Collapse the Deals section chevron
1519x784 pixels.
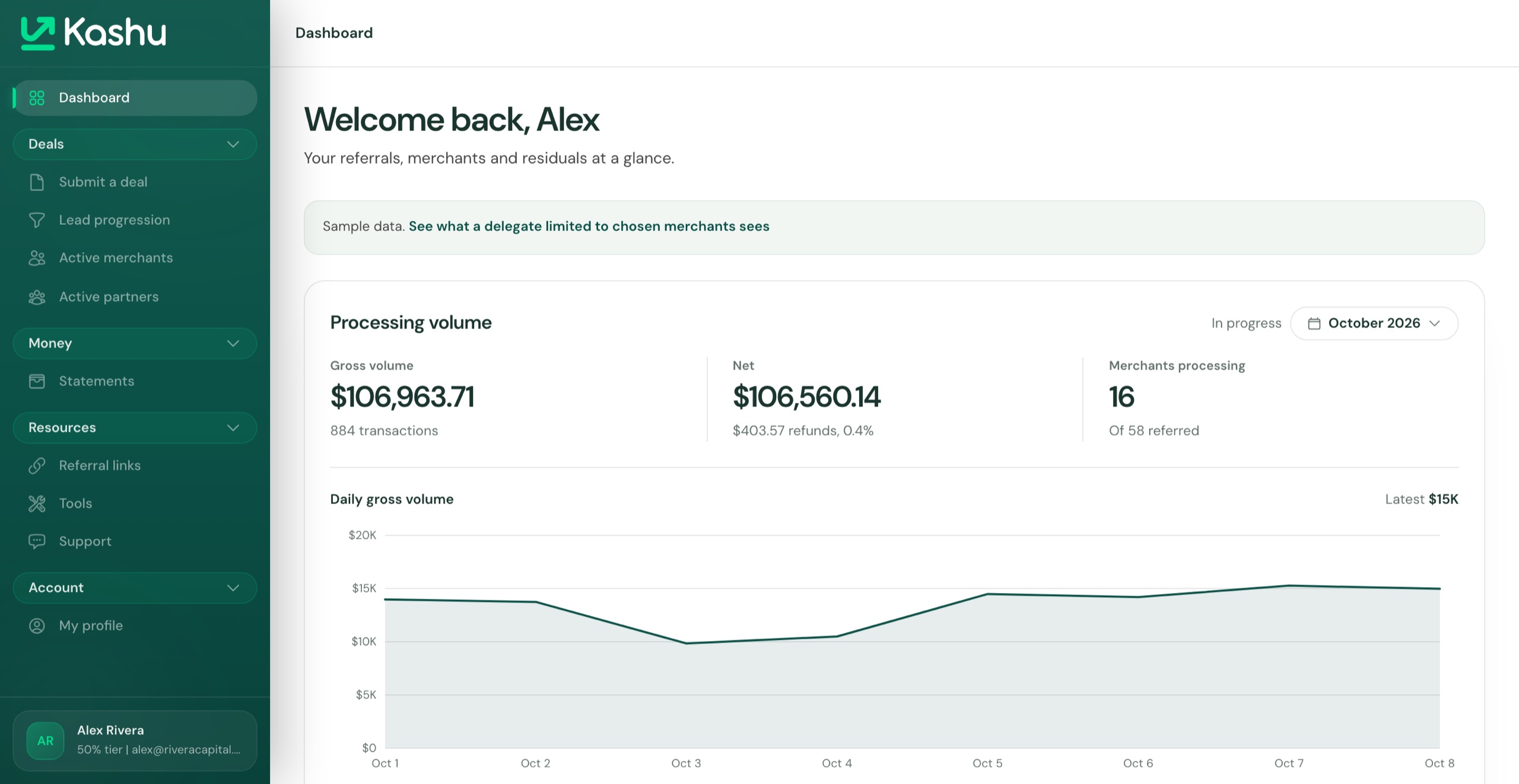click(233, 144)
